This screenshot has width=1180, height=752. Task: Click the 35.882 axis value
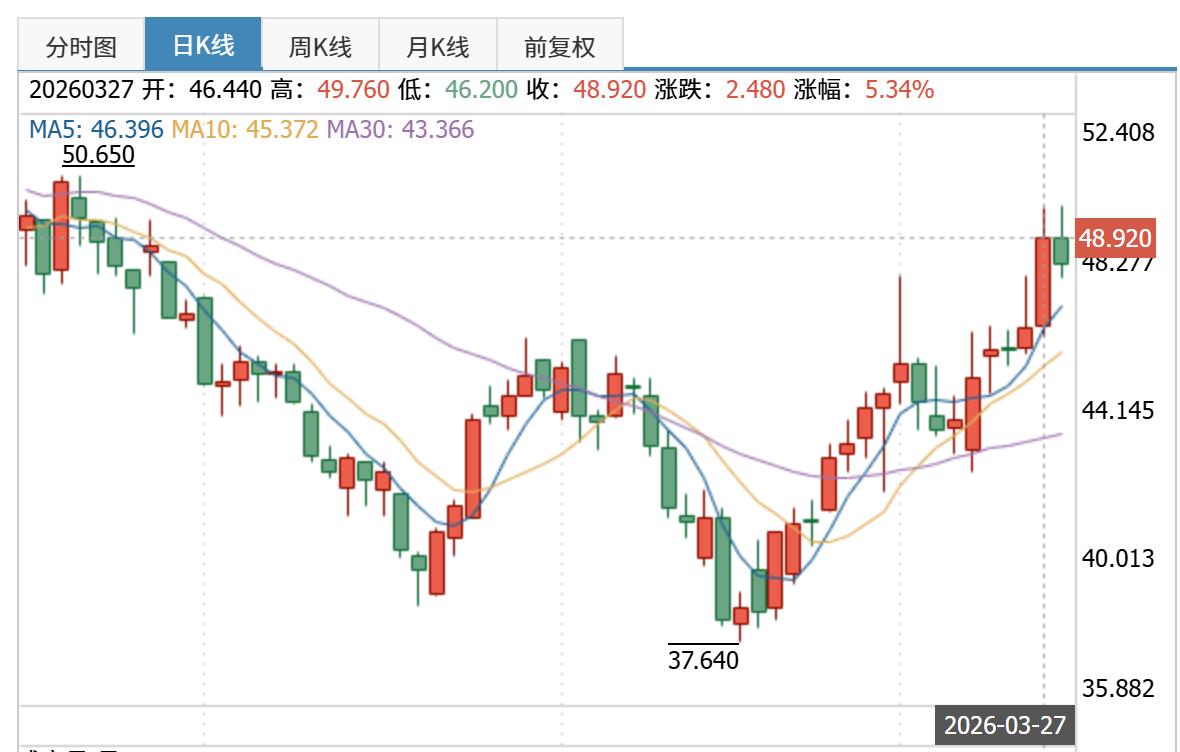[x=1118, y=687]
